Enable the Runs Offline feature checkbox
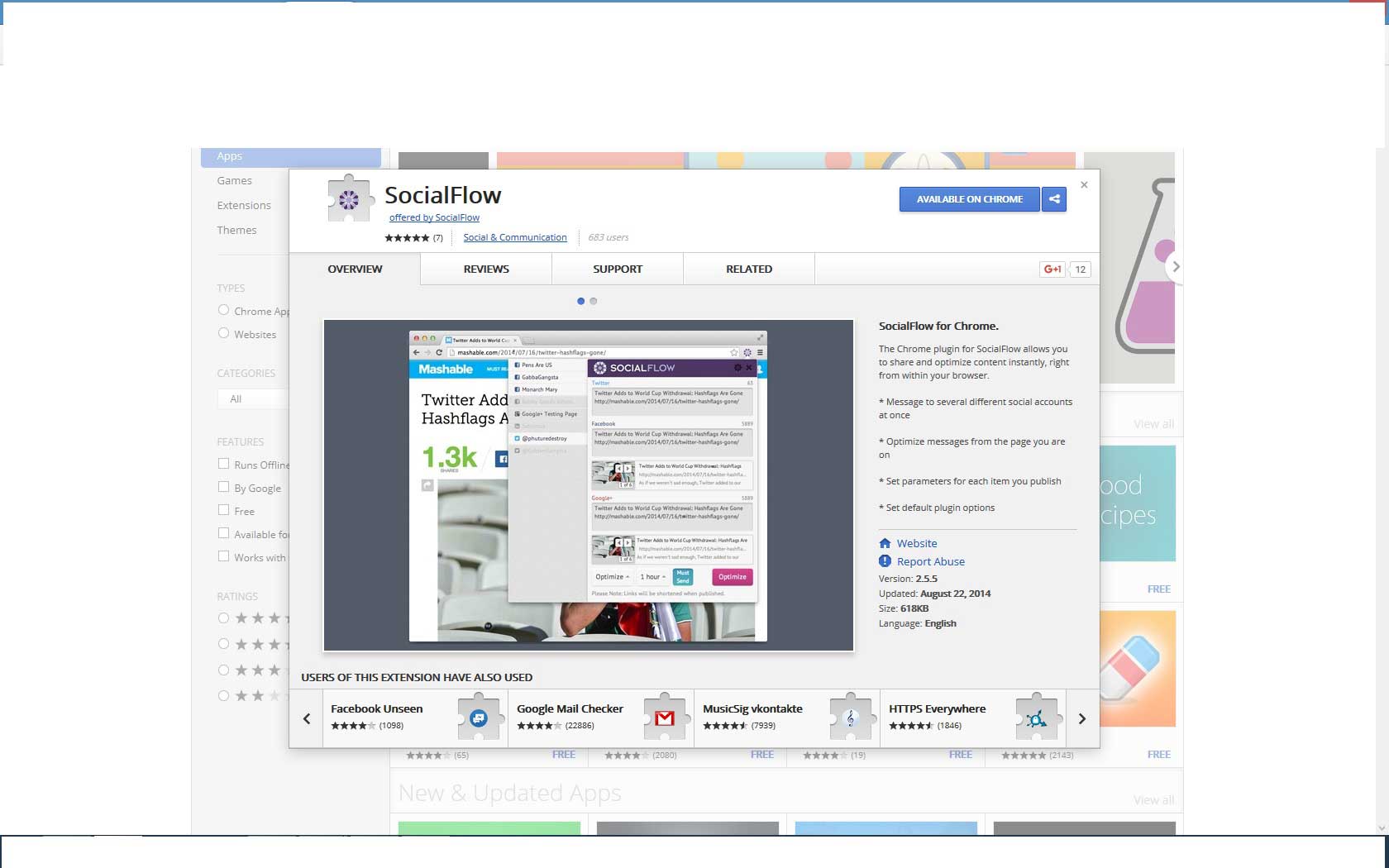This screenshot has height=868, width=1389. [x=223, y=464]
